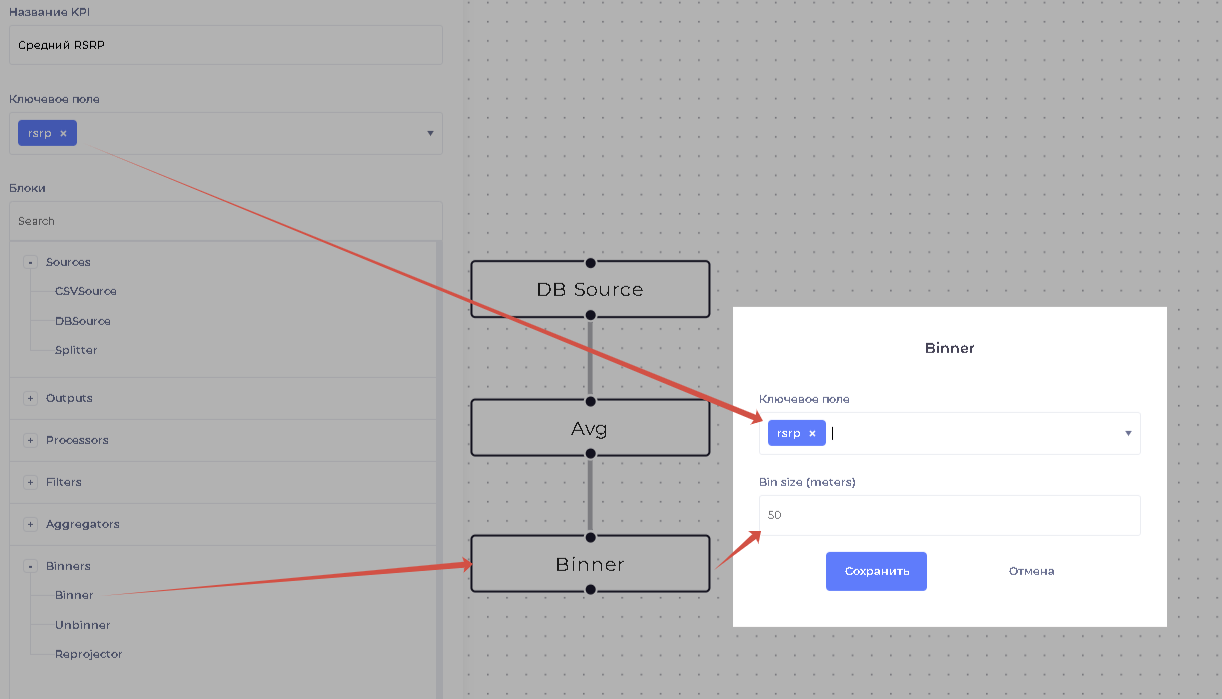This screenshot has height=699, width=1222.
Task: Remove rsrp tag in Binner dialog
Action: 812,434
